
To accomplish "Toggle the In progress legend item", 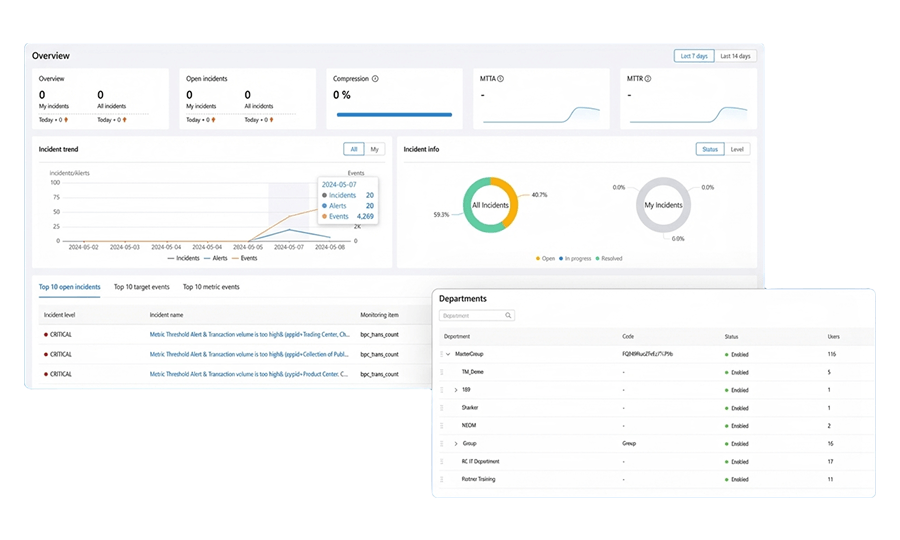I will [x=575, y=259].
